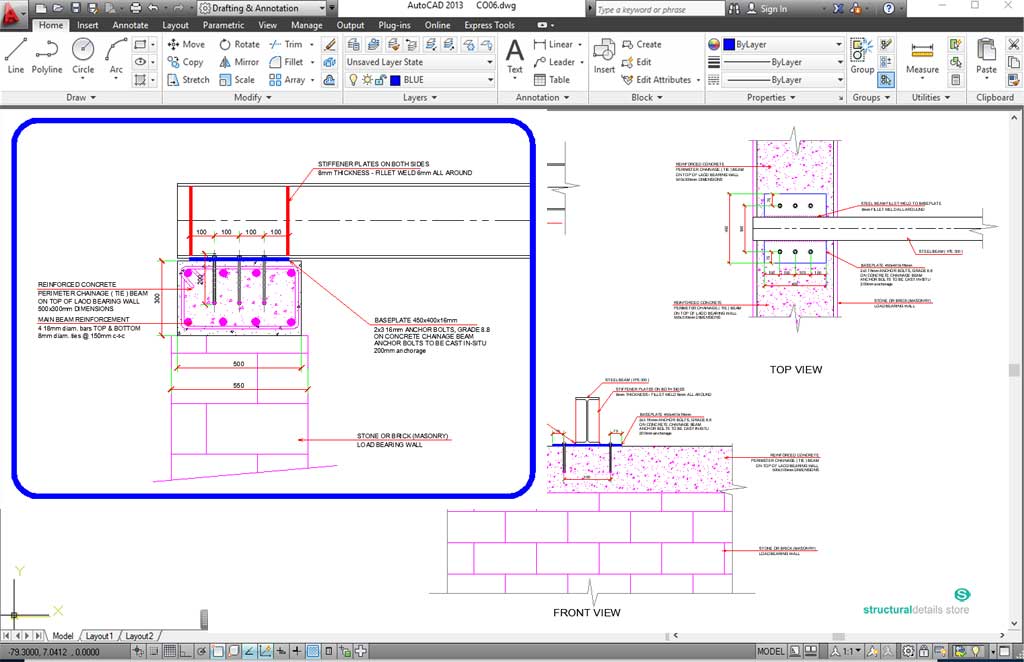The width and height of the screenshot is (1024, 662).
Task: Expand the Modify panel
Action: (x=253, y=97)
